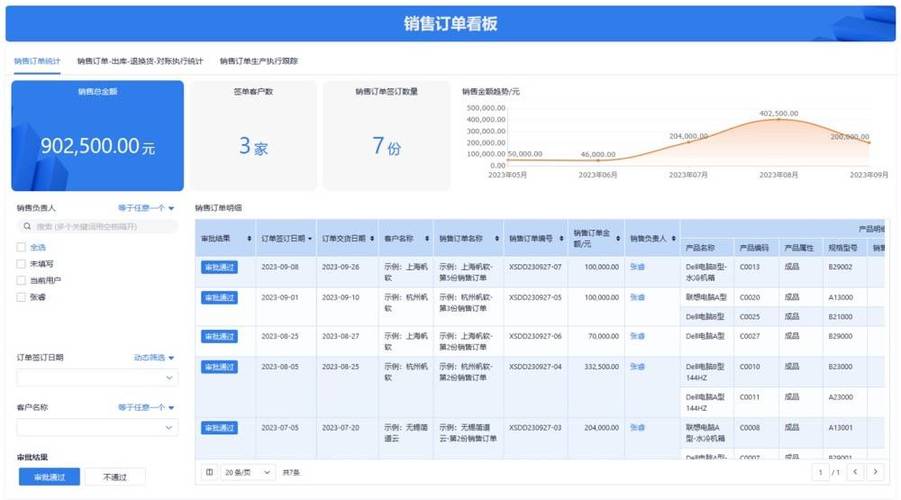Click the 902,500.00元 total sales card
Viewport: 901px width, 500px height.
pos(98,136)
